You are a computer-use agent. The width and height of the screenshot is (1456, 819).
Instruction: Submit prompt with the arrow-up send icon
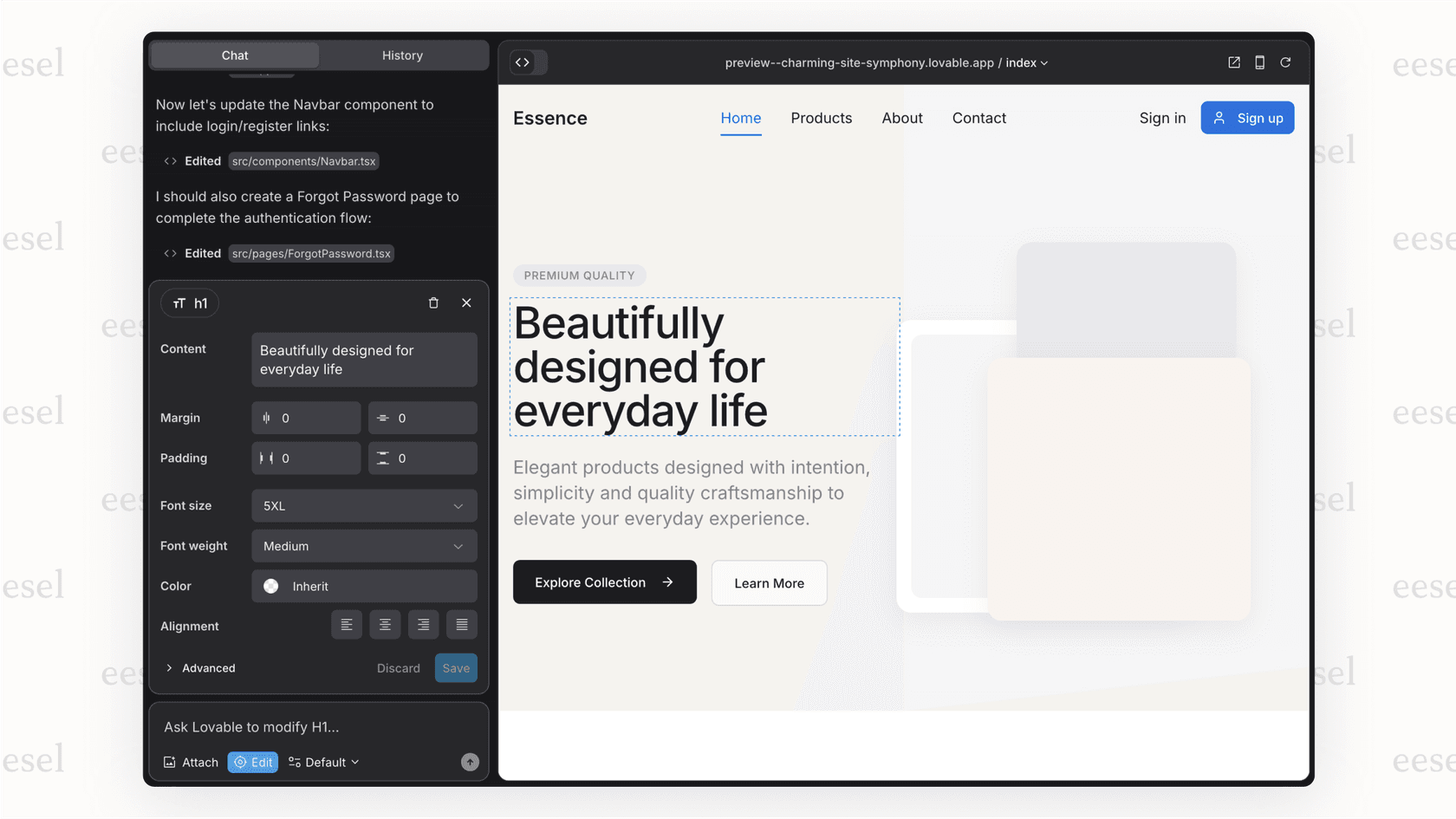(x=470, y=762)
